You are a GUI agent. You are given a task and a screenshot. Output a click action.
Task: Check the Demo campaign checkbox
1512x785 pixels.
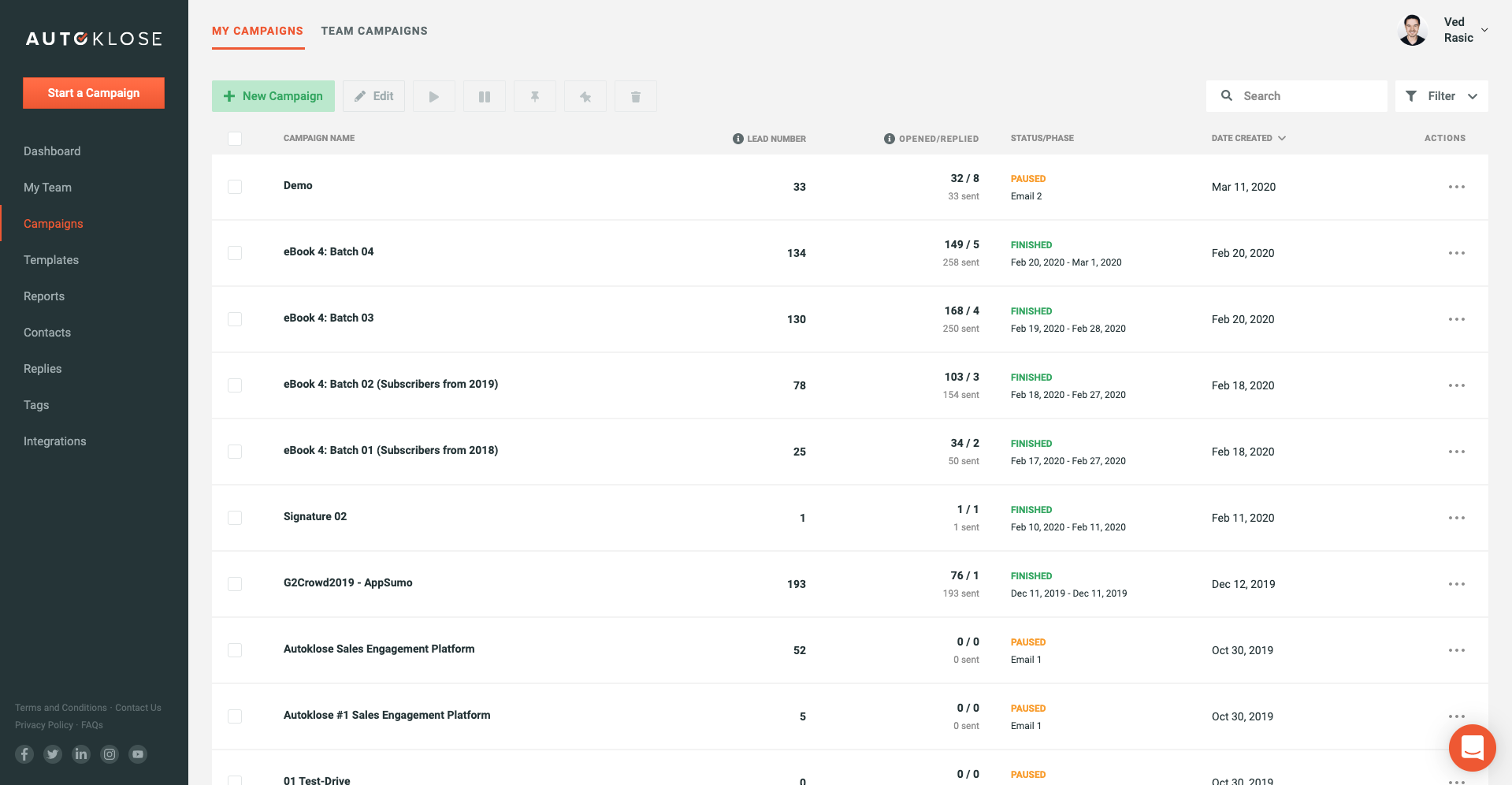(235, 187)
